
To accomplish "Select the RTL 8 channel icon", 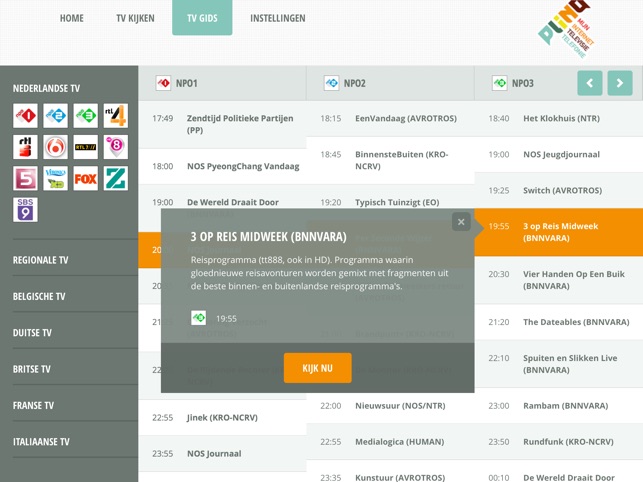I will coord(116,147).
